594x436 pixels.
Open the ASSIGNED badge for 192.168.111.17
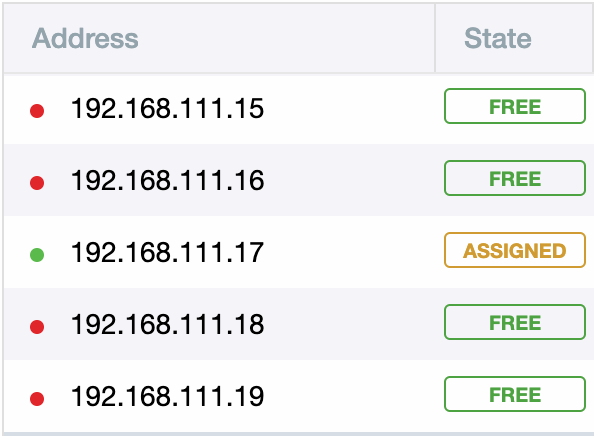(x=515, y=250)
